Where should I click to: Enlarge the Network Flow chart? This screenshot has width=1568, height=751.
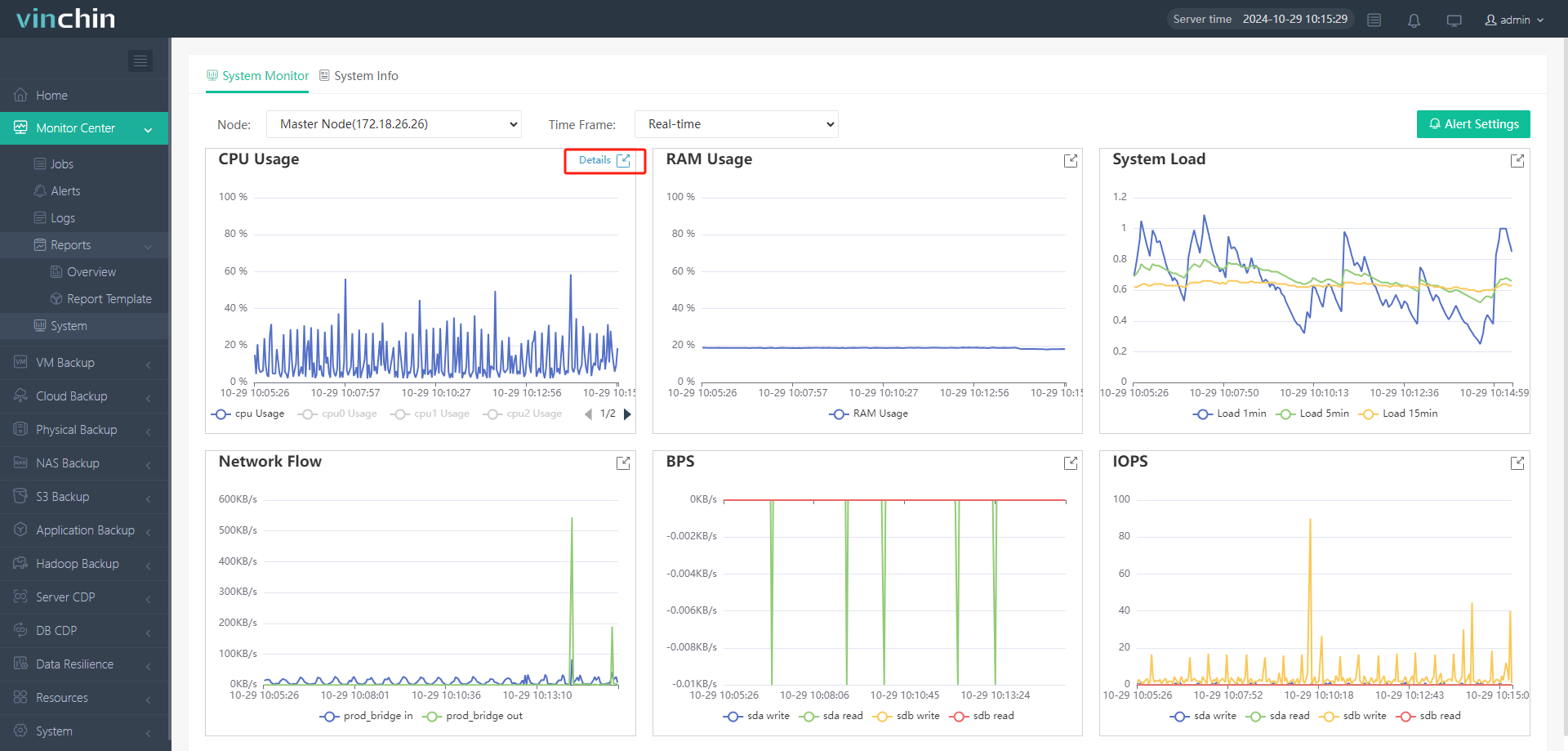[623, 463]
